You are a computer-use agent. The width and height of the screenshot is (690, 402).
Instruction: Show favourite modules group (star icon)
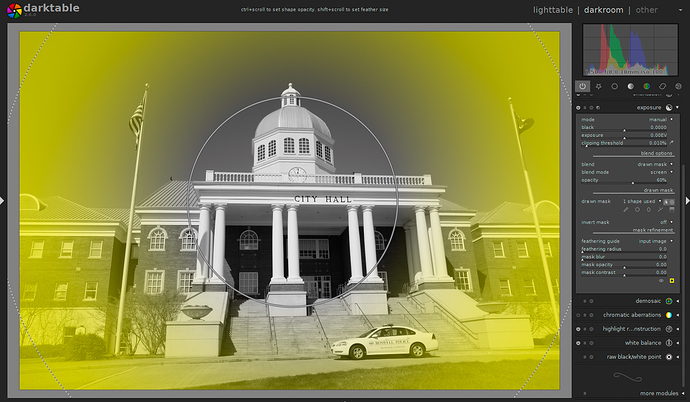pyautogui.click(x=598, y=86)
